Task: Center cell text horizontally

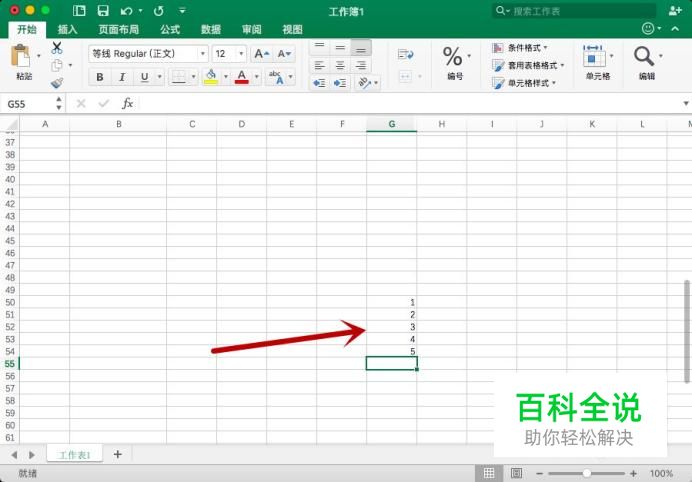Action: 340,66
